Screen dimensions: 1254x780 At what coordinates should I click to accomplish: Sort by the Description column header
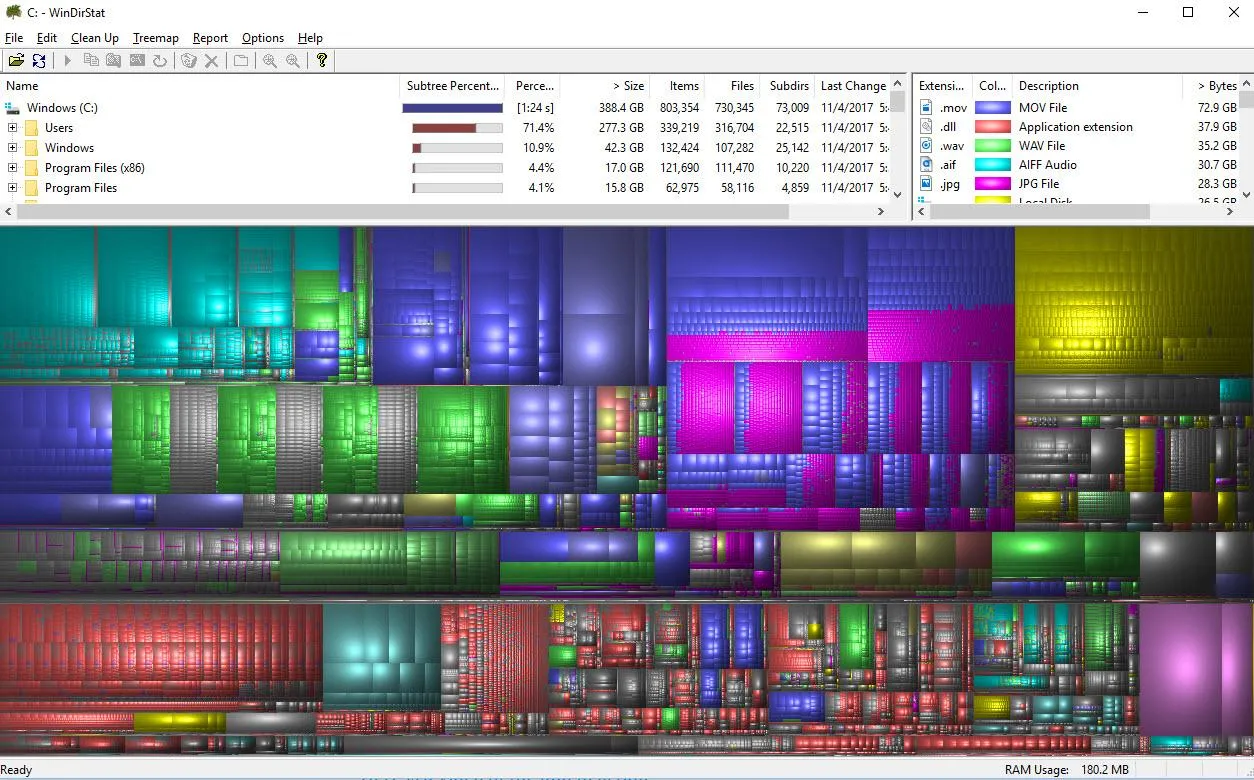pos(1097,86)
